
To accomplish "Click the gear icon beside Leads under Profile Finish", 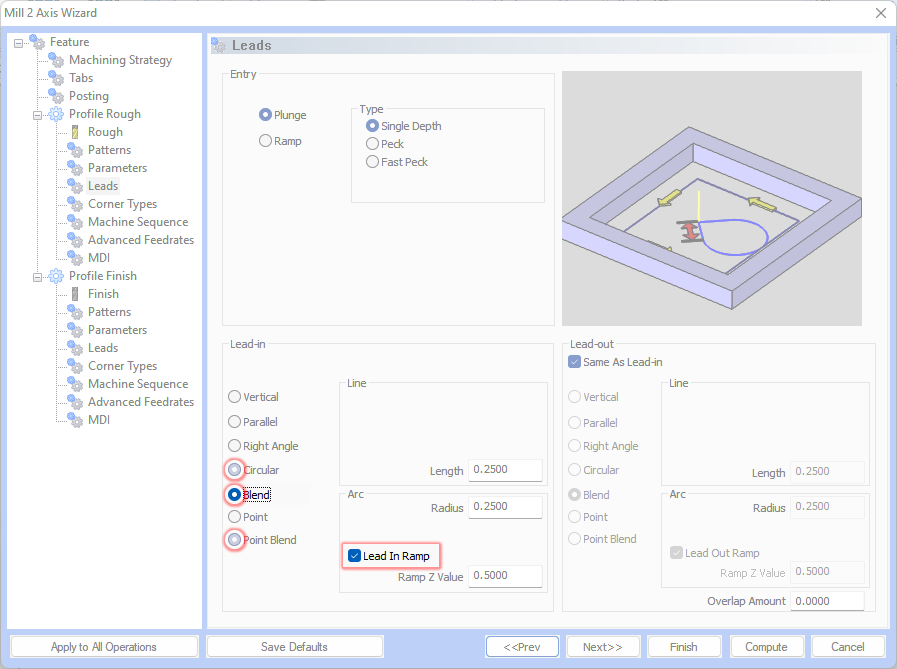I will (x=75, y=348).
